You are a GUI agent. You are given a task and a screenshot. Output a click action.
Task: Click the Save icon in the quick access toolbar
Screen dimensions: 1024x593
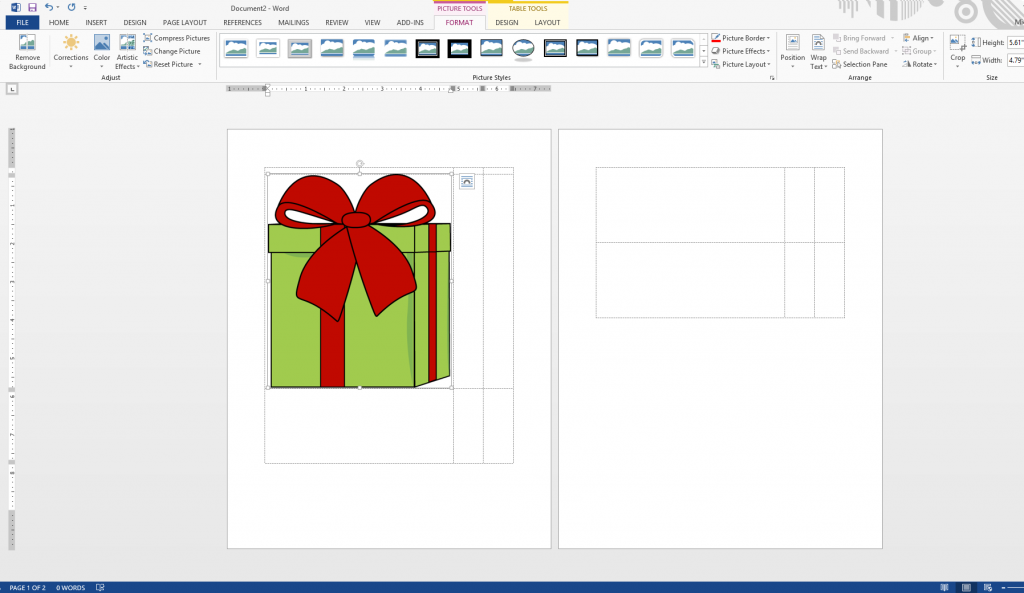(32, 7)
